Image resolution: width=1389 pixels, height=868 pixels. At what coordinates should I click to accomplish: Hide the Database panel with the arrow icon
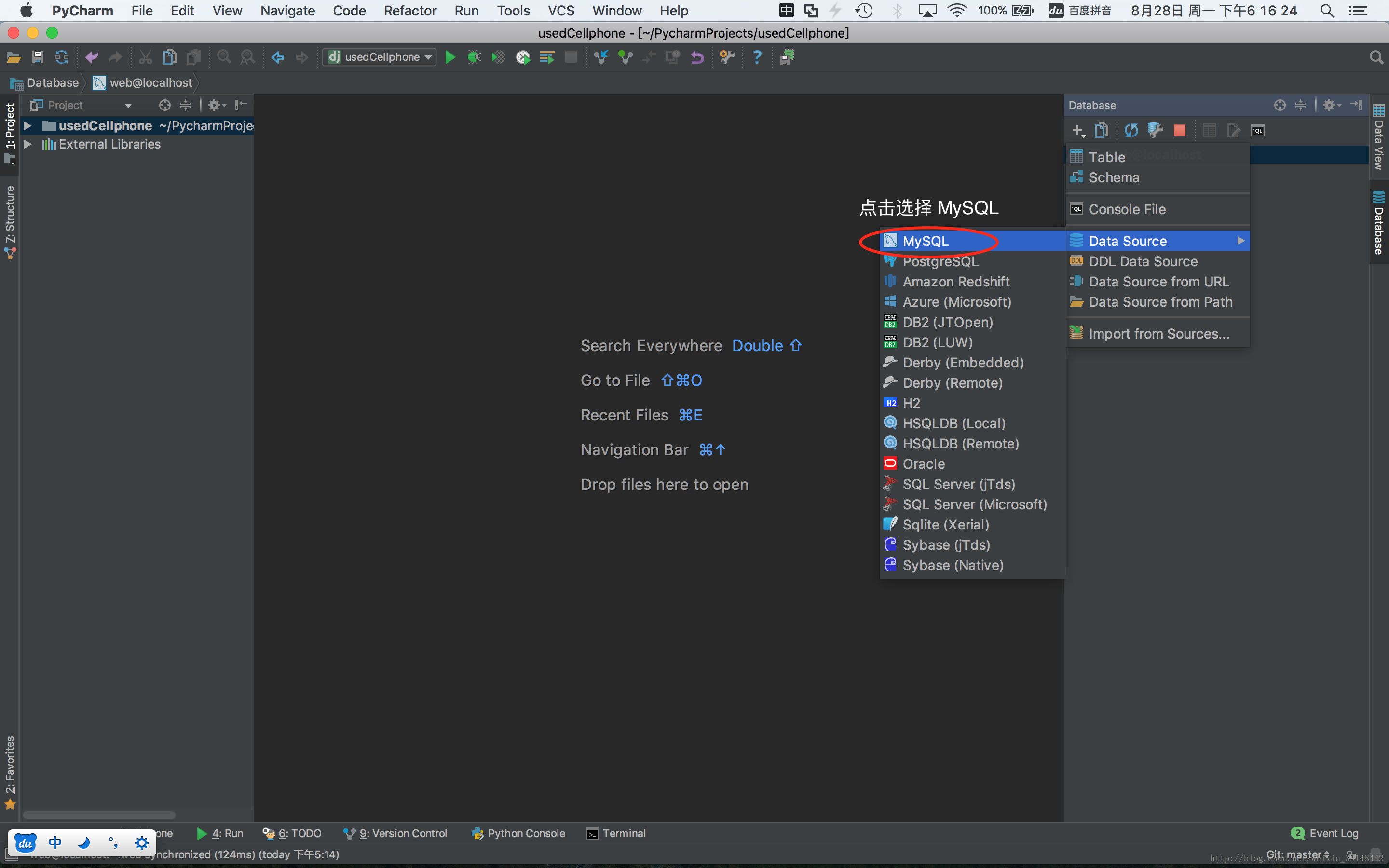[1356, 105]
